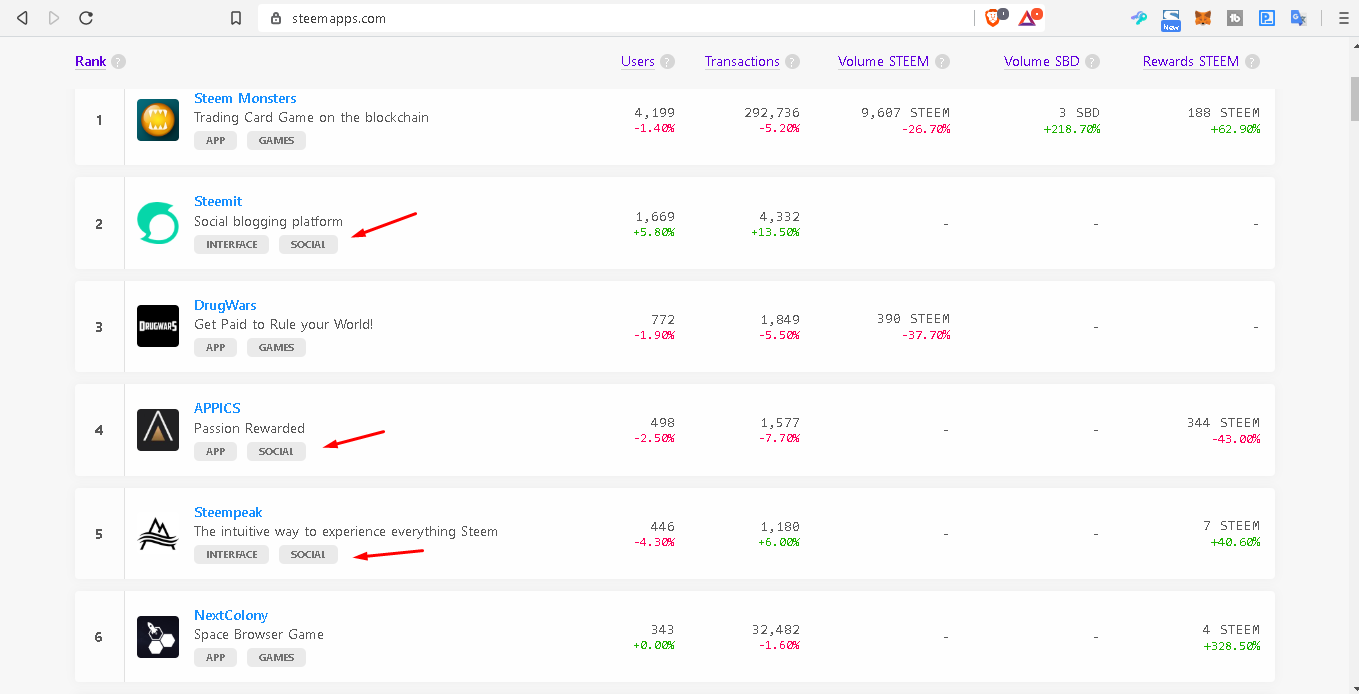1359x694 pixels.
Task: Open the NextColony app title link
Action: pos(231,616)
